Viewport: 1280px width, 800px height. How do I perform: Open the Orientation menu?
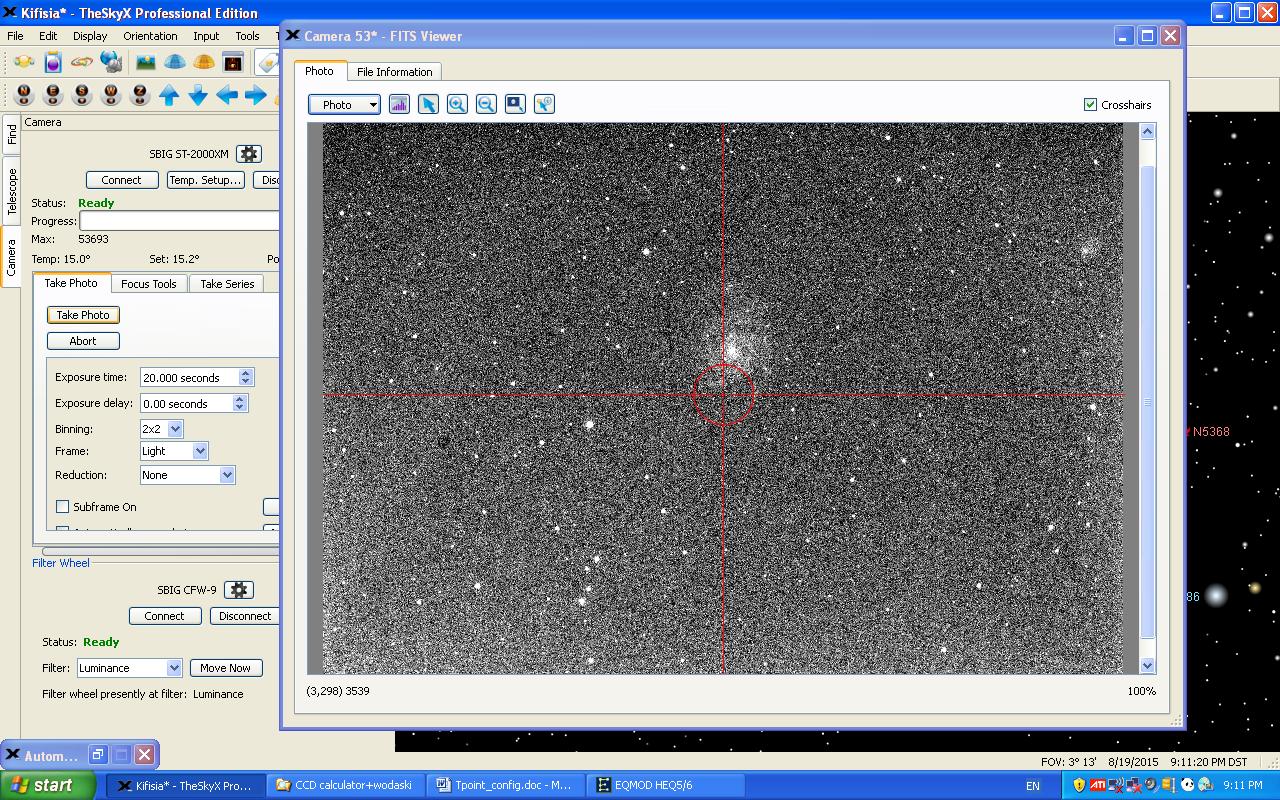[x=150, y=36]
